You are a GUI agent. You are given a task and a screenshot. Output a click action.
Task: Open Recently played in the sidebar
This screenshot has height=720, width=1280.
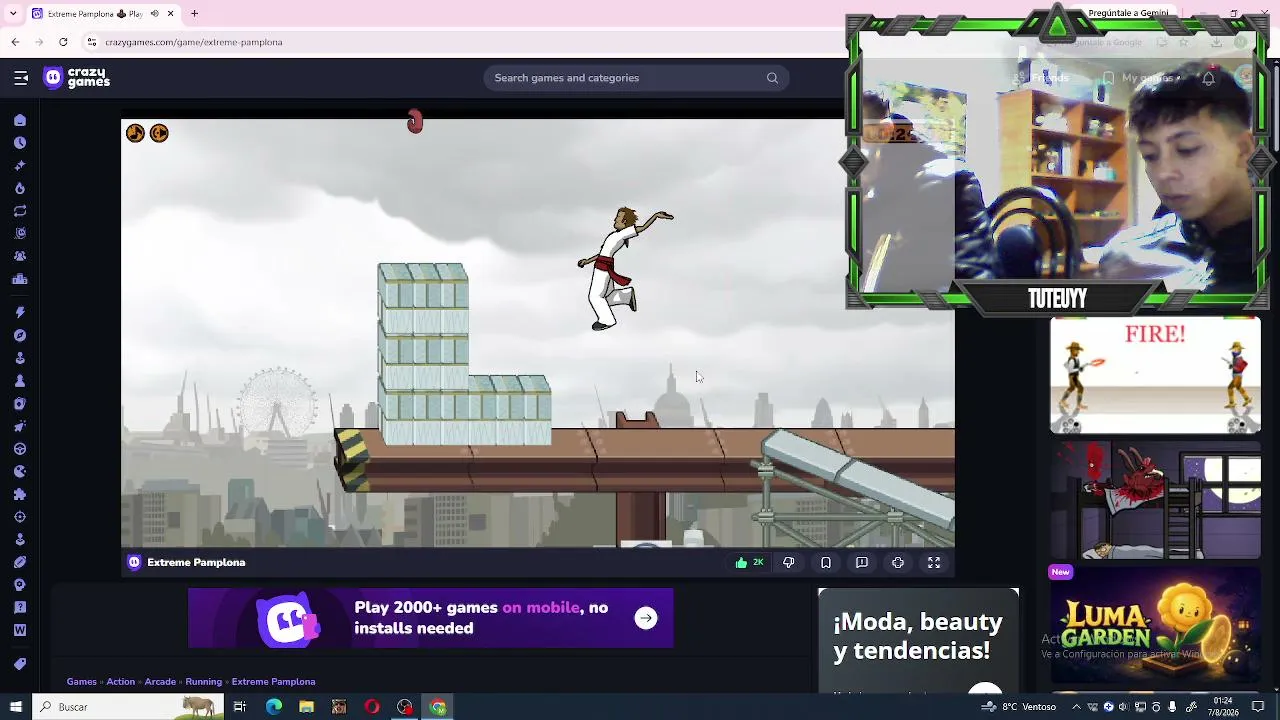tap(20, 143)
